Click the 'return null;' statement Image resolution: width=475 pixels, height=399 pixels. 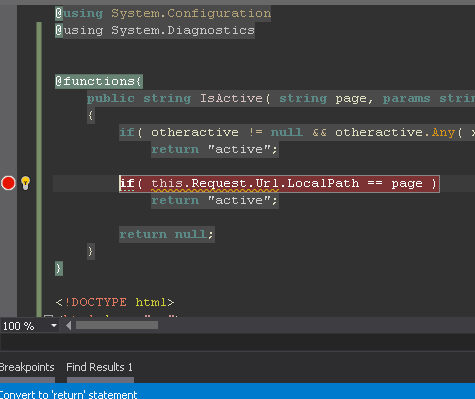(x=167, y=234)
